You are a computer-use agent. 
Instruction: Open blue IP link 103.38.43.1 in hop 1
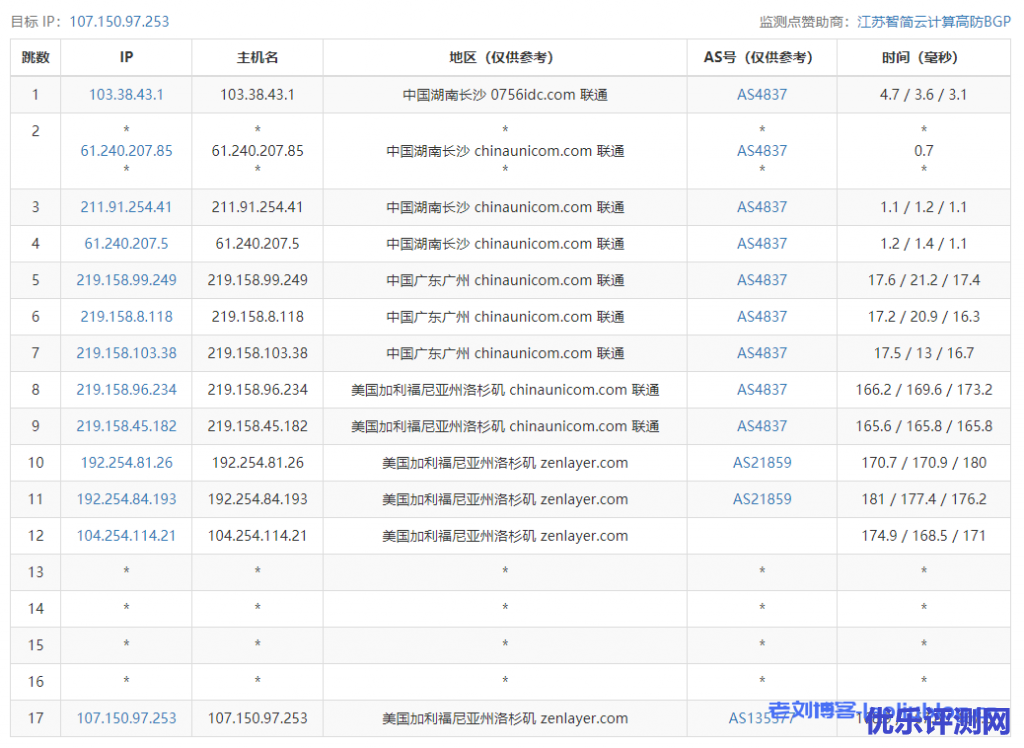126,95
